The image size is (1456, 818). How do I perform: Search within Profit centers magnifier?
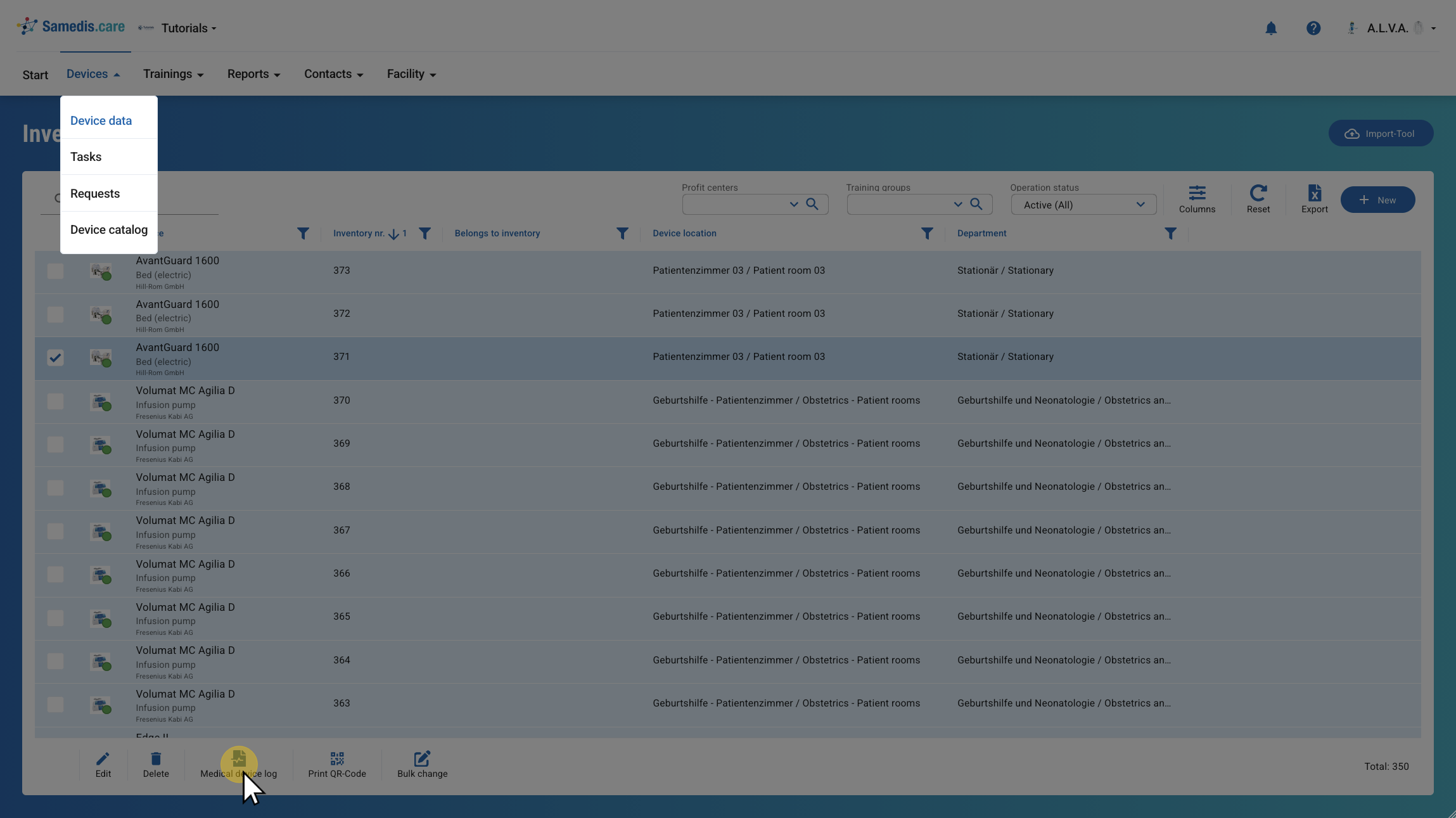(812, 204)
